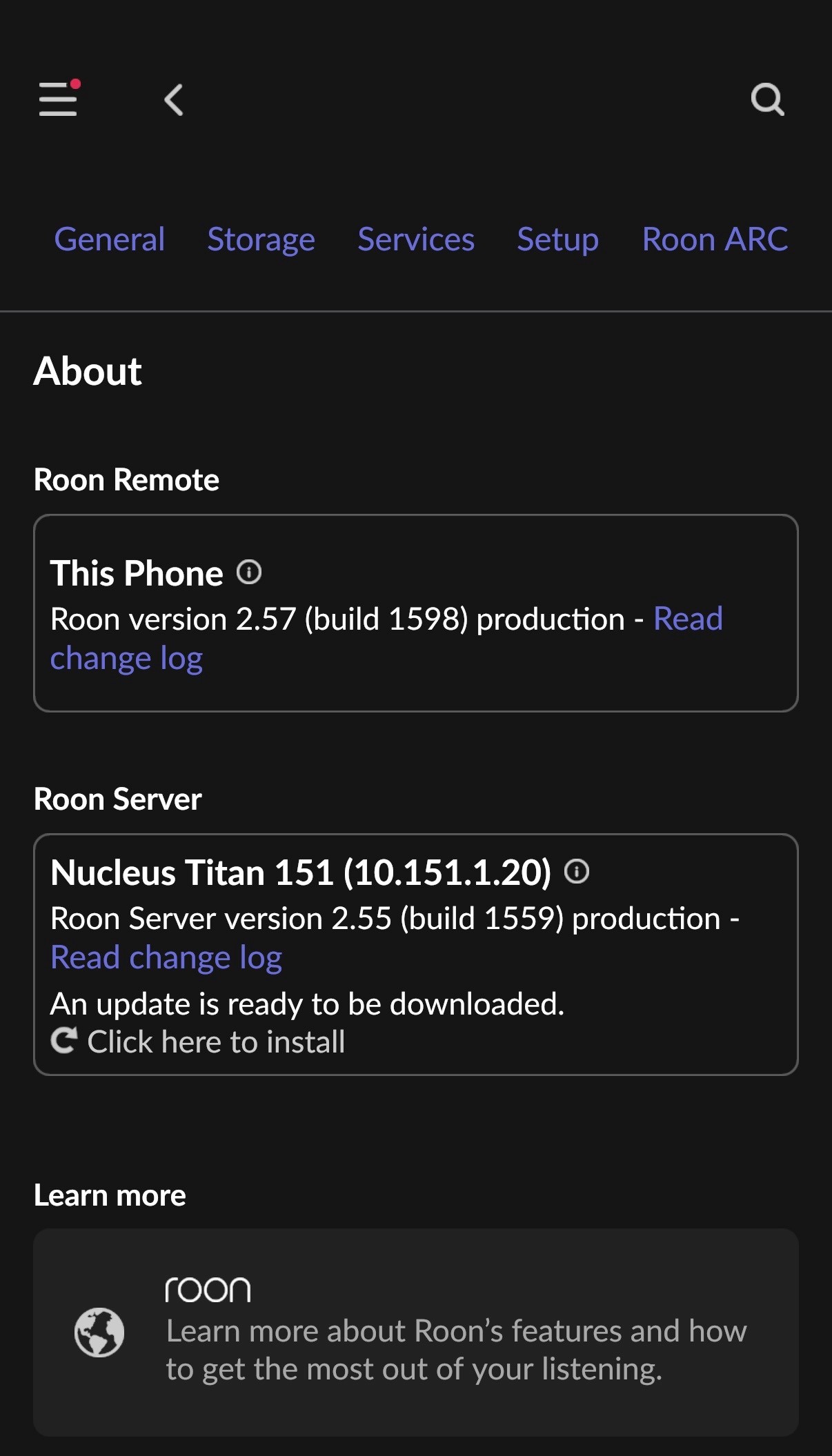Open search with the magnifier icon

coord(767,100)
